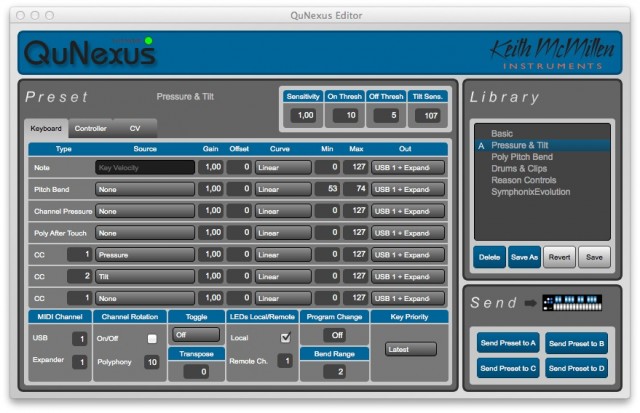
Task: Open the Note row Out dropdown
Action: tap(408, 167)
